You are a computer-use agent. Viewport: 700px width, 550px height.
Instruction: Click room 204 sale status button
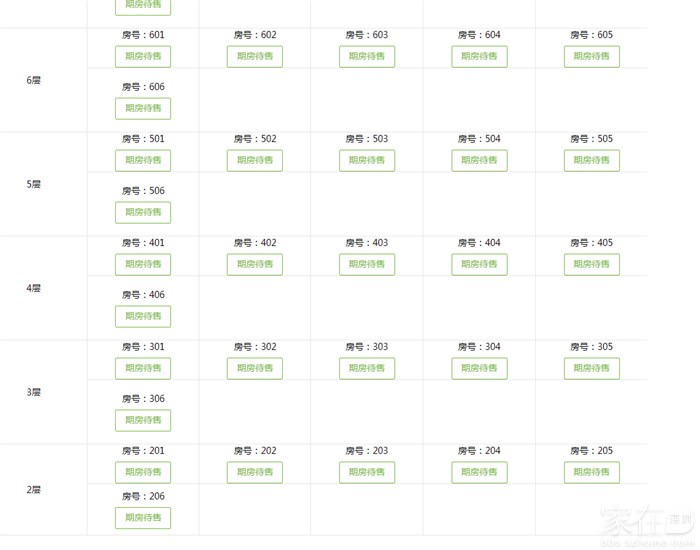(x=479, y=473)
